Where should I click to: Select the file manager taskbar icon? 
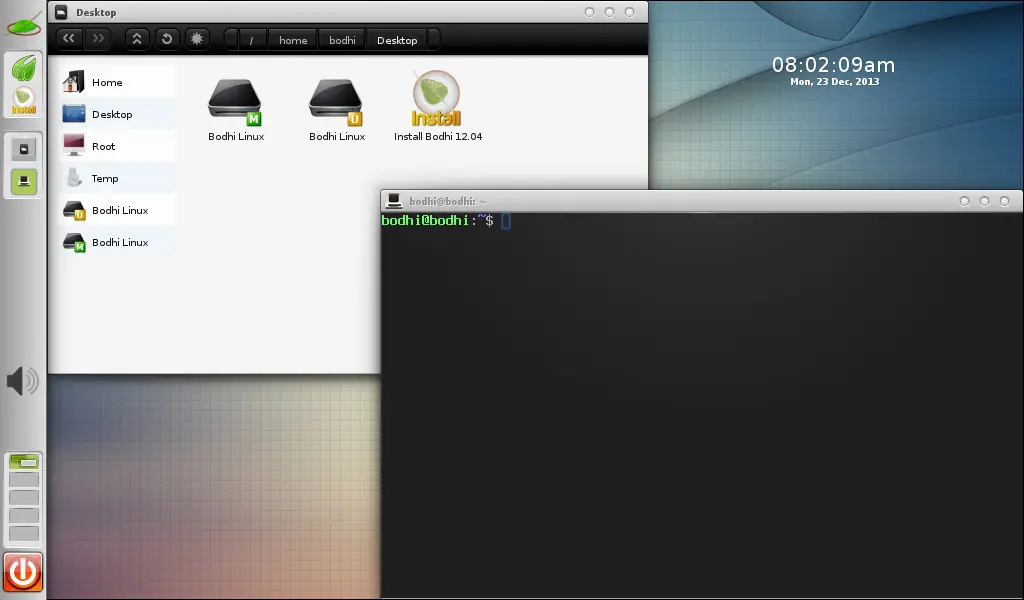pos(24,149)
